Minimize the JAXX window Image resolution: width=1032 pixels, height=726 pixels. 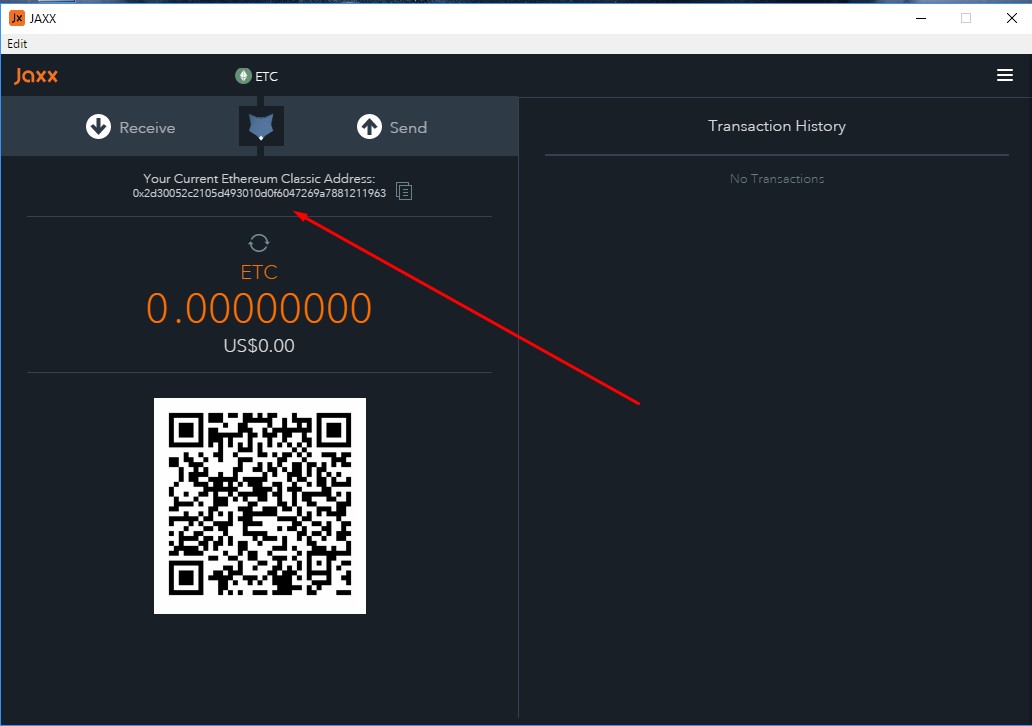click(921, 18)
